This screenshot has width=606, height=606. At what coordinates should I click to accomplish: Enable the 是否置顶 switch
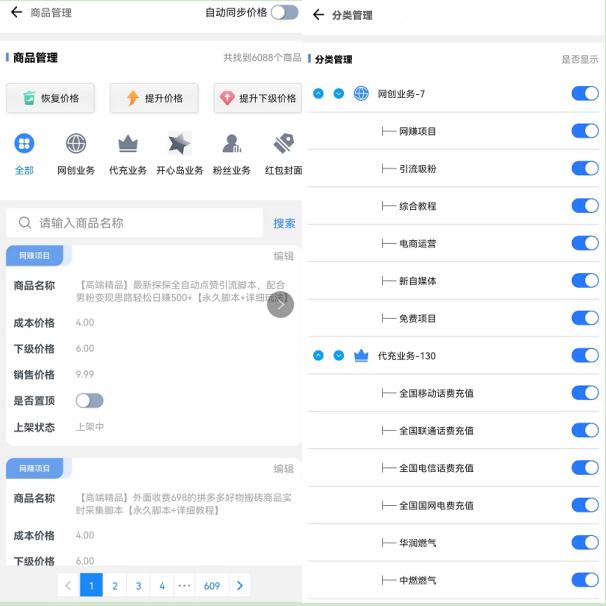point(89,401)
